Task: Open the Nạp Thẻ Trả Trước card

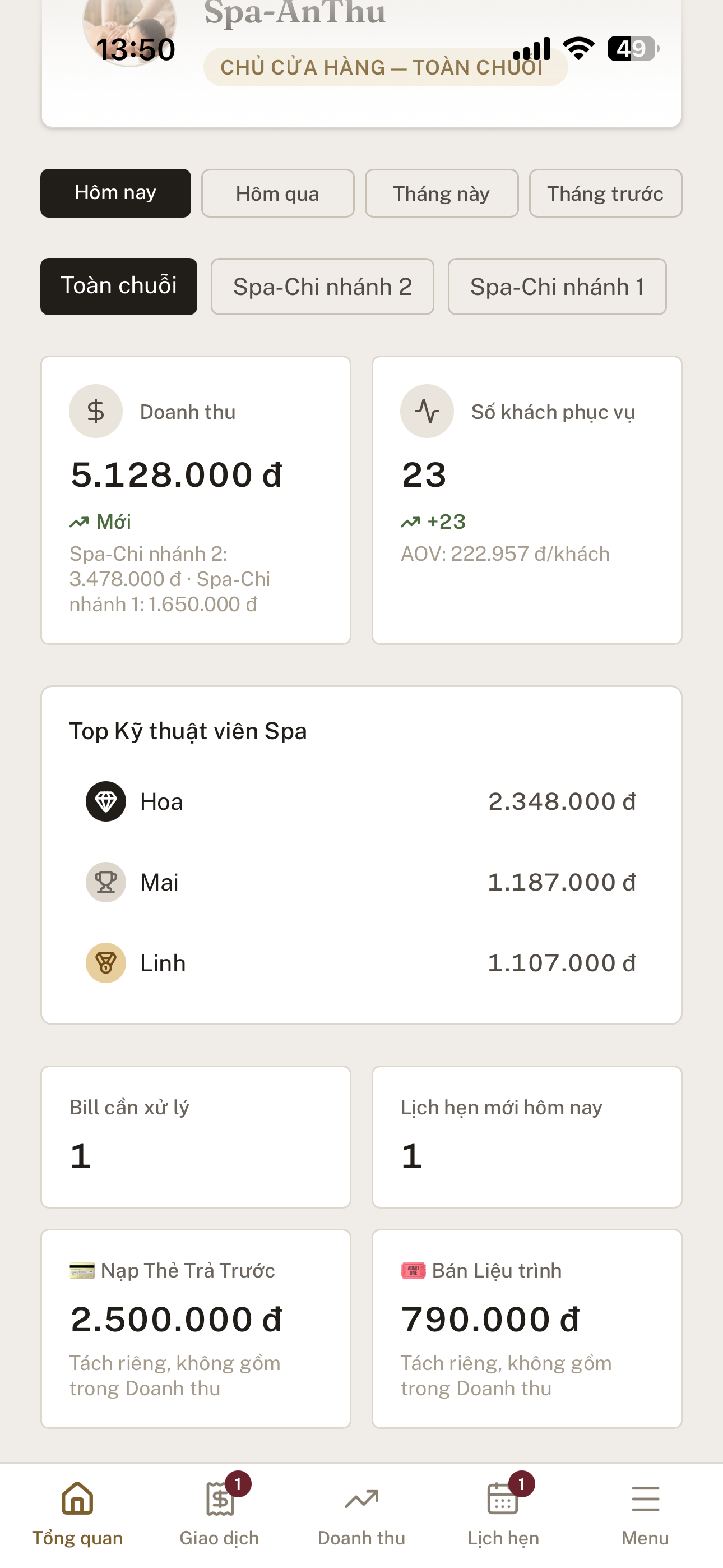Action: 196,1328
